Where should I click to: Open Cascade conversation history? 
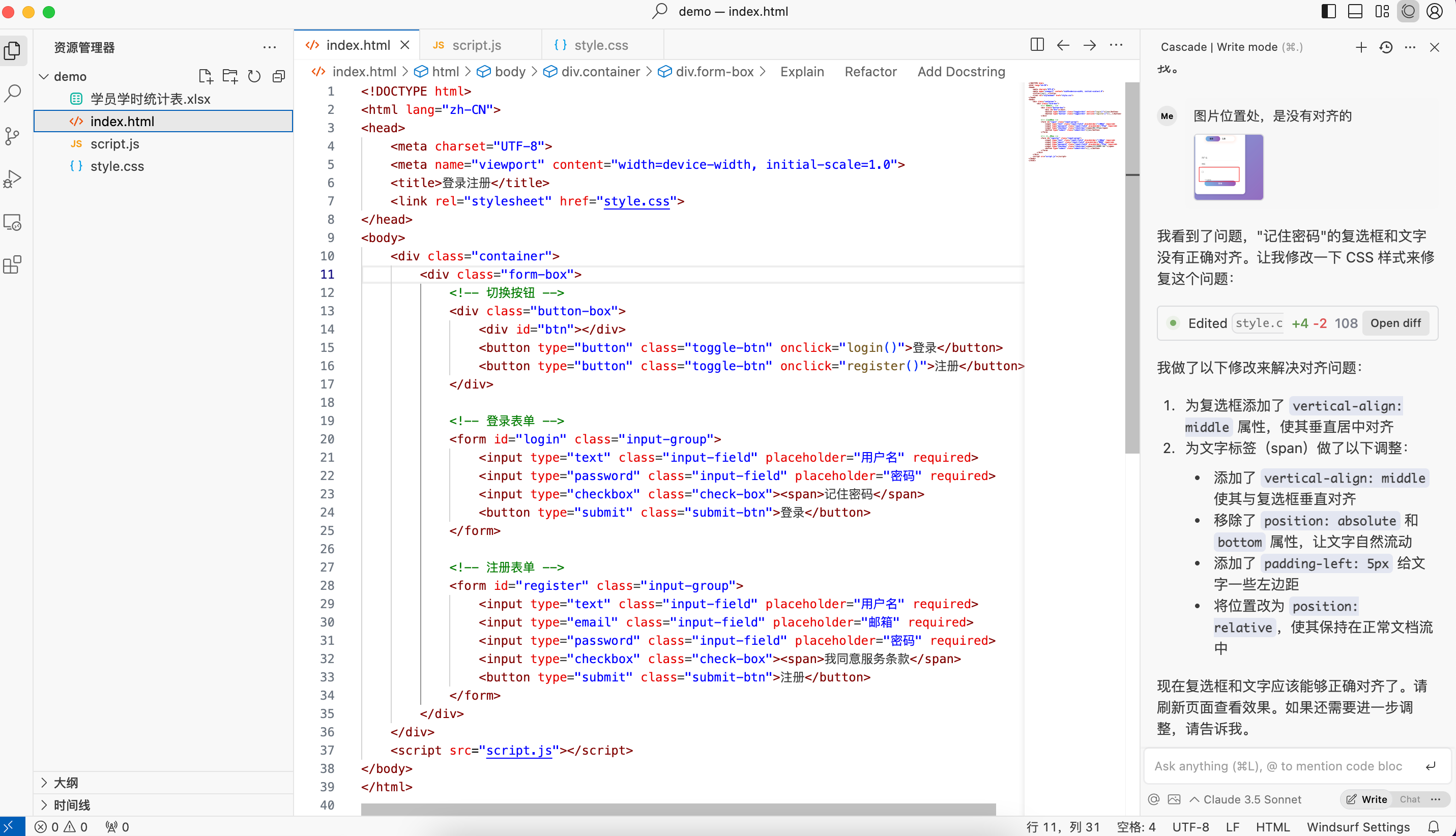tap(1386, 47)
